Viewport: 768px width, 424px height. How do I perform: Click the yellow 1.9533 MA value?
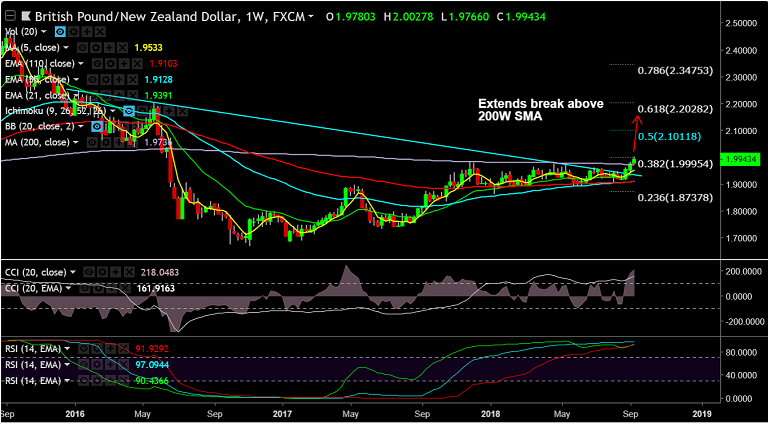(x=148, y=48)
